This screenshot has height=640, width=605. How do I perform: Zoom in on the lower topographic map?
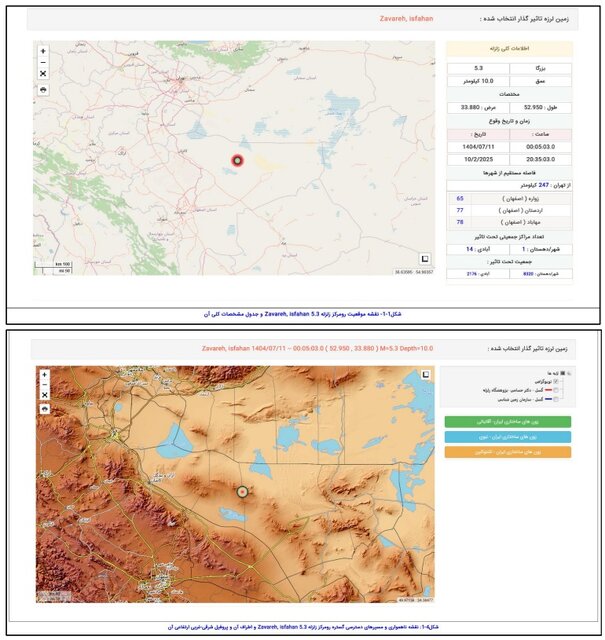click(x=44, y=375)
